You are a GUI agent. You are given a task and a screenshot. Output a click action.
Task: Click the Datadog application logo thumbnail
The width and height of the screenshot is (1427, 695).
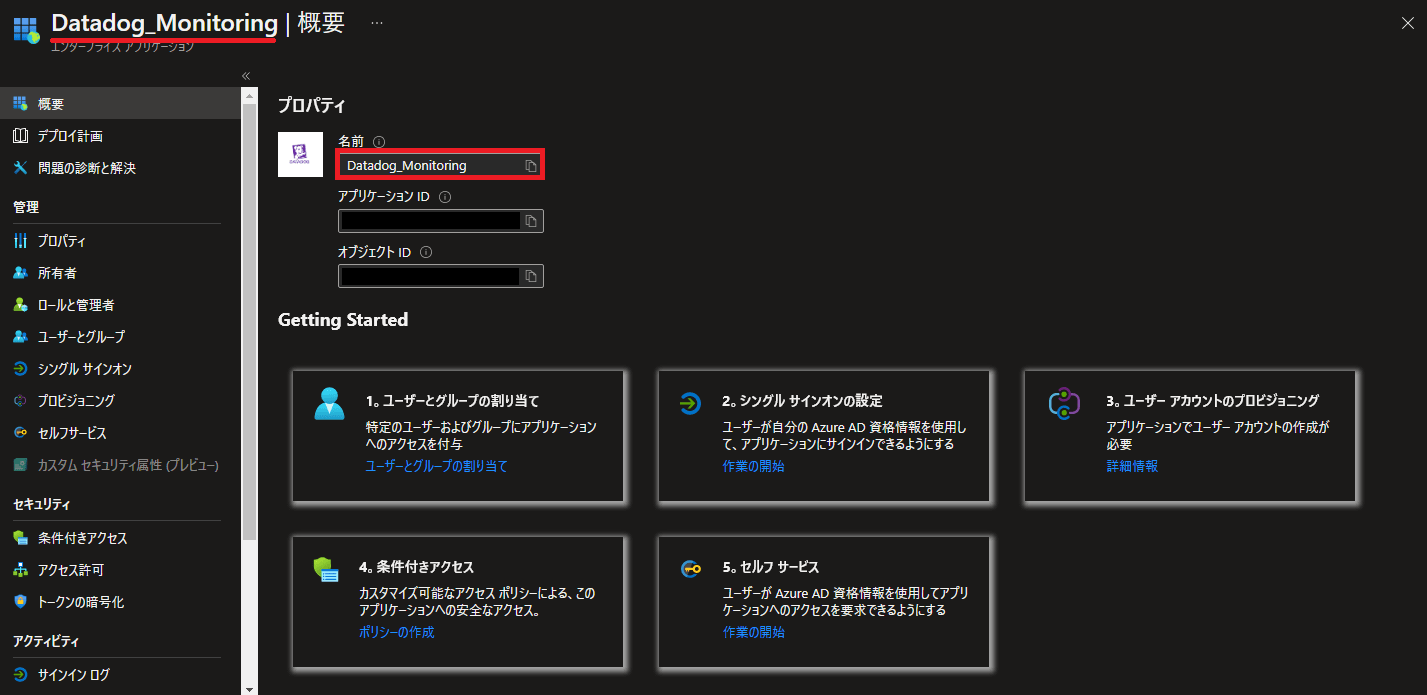[300, 154]
